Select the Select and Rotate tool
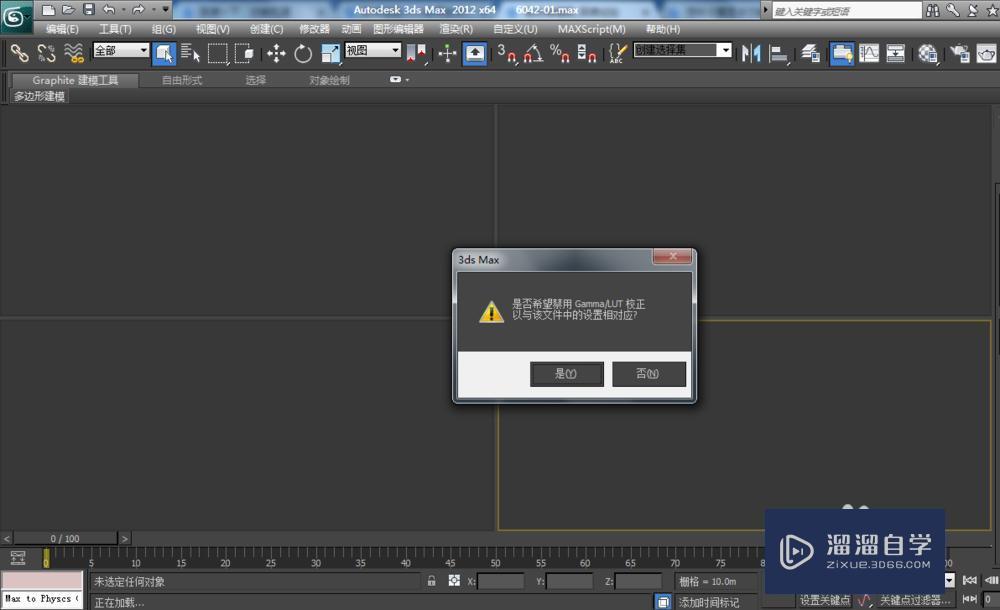This screenshot has height=610, width=1000. click(303, 54)
